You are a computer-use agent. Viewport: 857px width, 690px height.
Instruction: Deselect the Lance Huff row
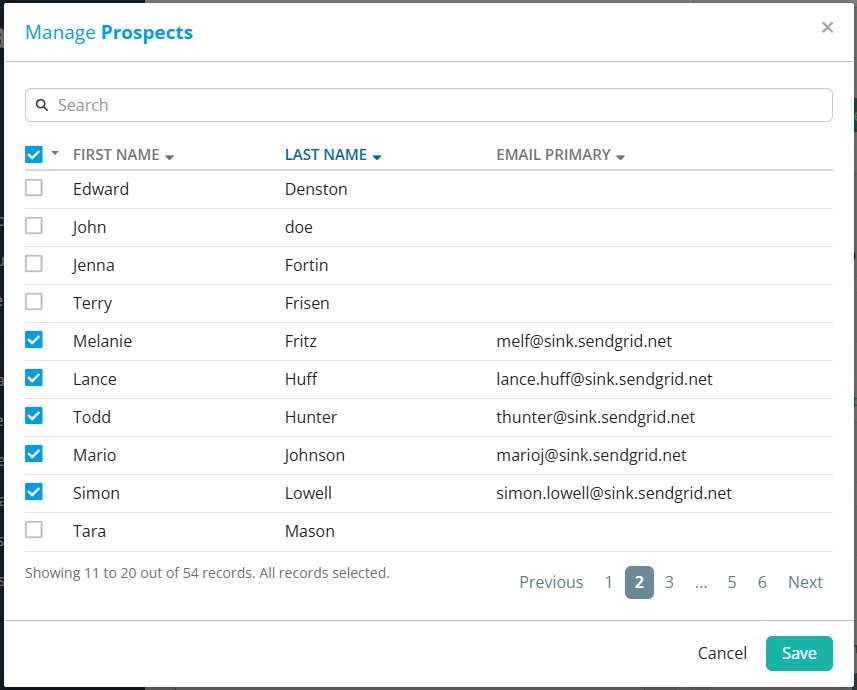tap(34, 378)
